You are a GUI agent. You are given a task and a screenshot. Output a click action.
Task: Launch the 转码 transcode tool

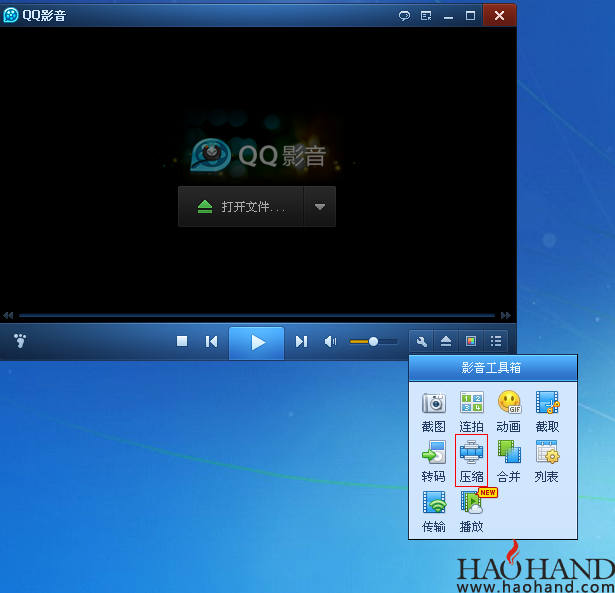pyautogui.click(x=433, y=461)
